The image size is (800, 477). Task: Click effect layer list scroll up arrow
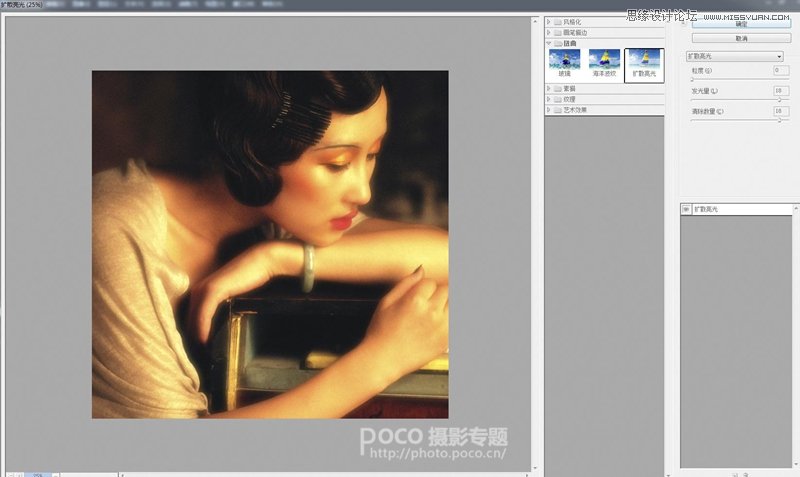795,208
